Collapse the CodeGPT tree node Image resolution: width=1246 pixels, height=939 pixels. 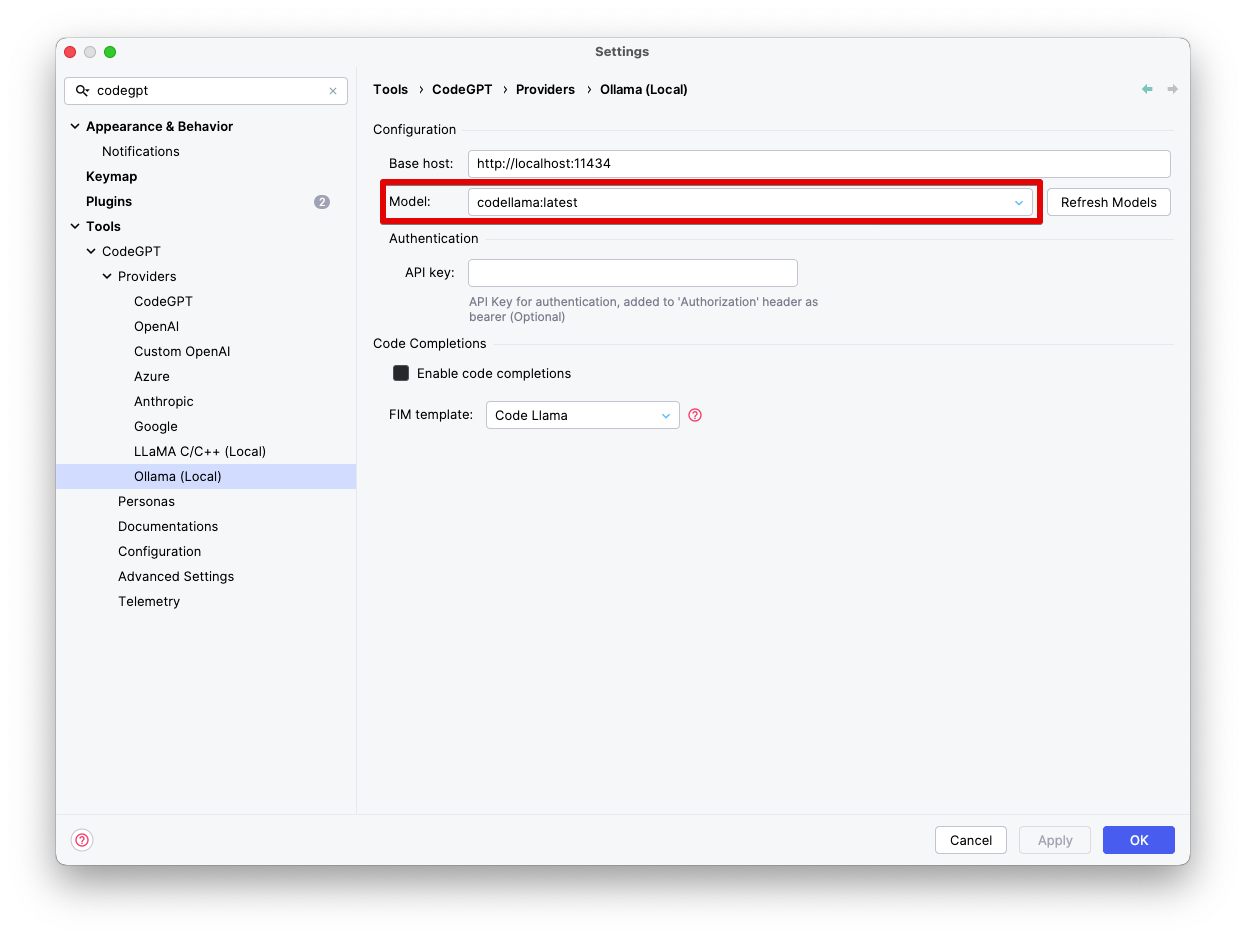tap(91, 252)
